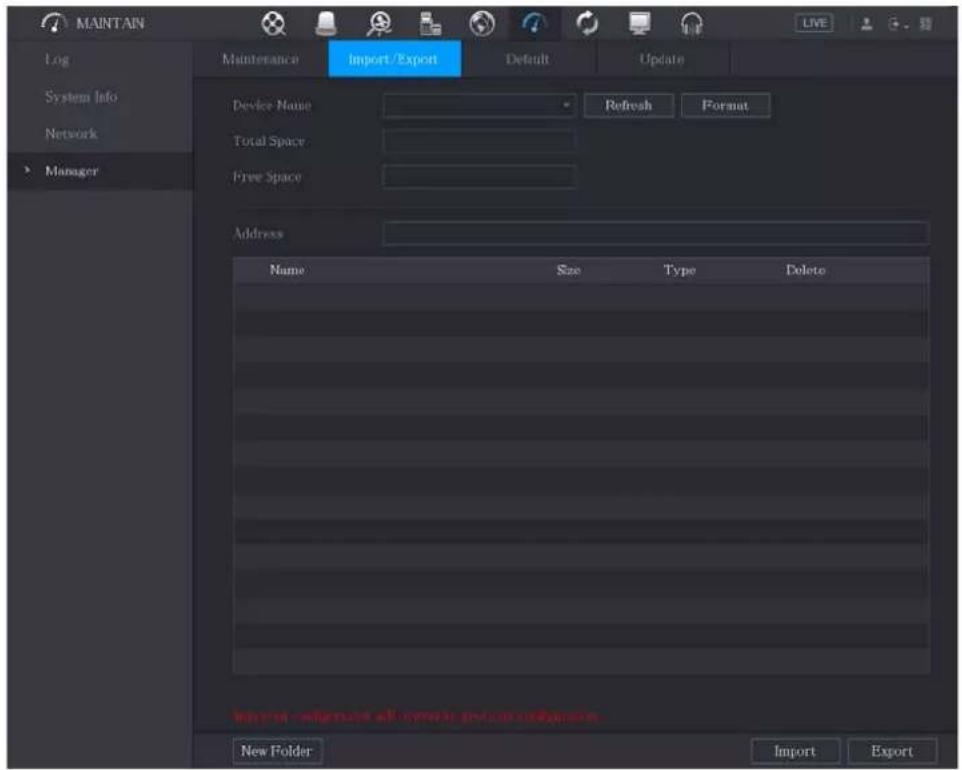Click the MAINTAIN gauge logo icon
The image size is (962, 770).
[53, 23]
